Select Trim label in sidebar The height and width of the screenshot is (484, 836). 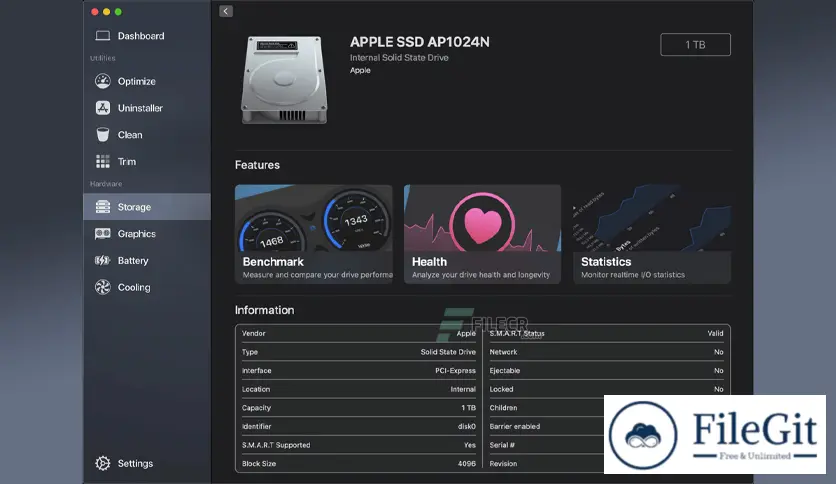127,162
